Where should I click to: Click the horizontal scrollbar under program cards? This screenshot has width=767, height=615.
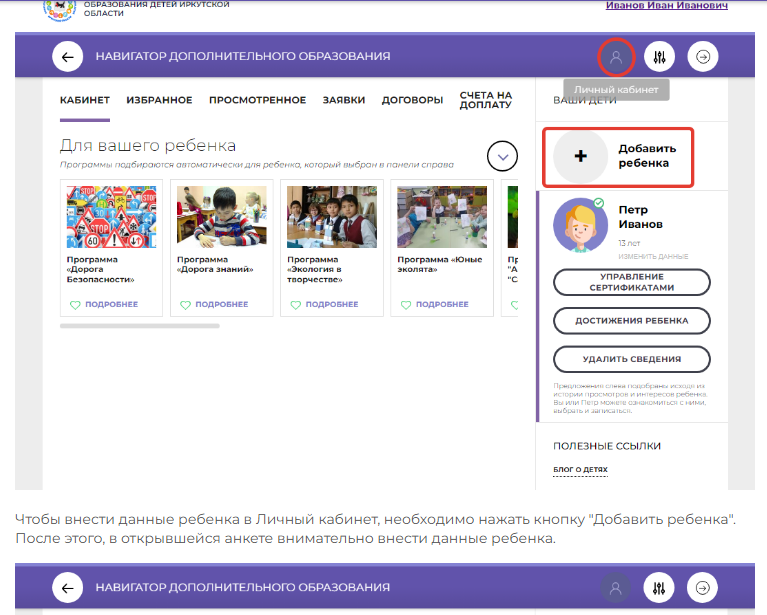point(139,325)
